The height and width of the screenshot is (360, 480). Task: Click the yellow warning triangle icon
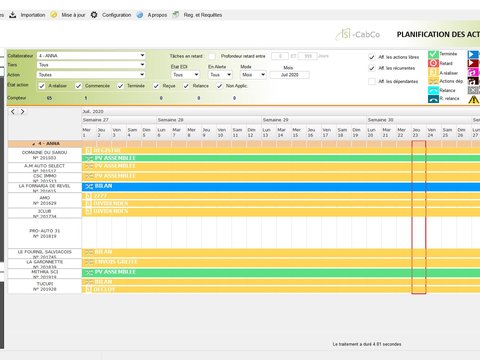(x=473, y=99)
